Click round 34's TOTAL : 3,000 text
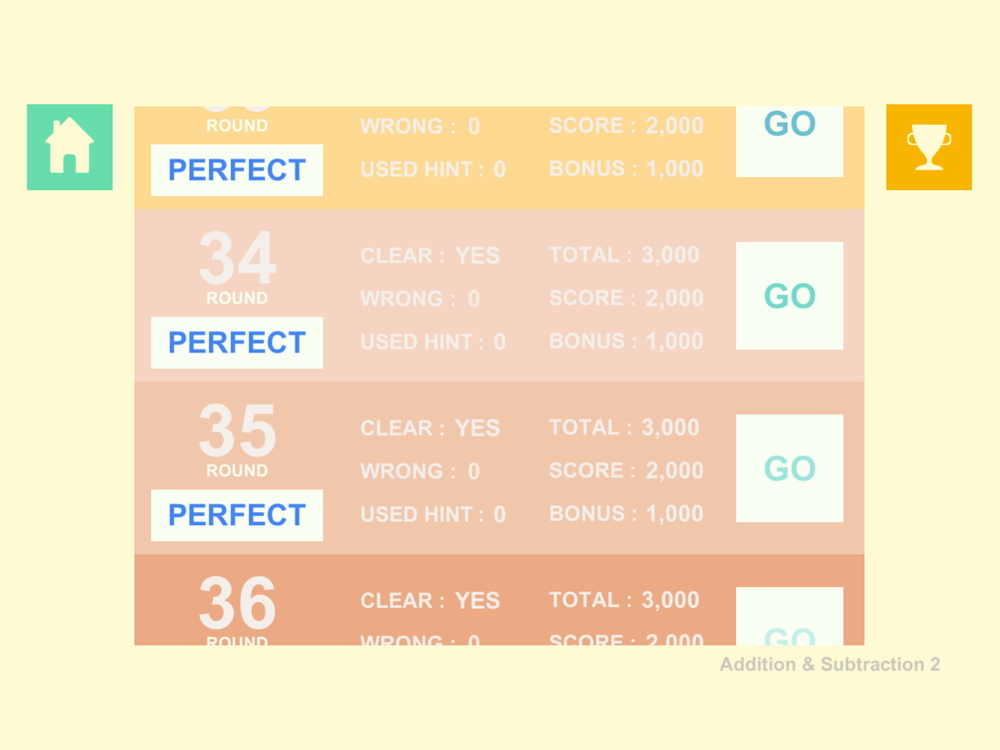 (x=624, y=255)
